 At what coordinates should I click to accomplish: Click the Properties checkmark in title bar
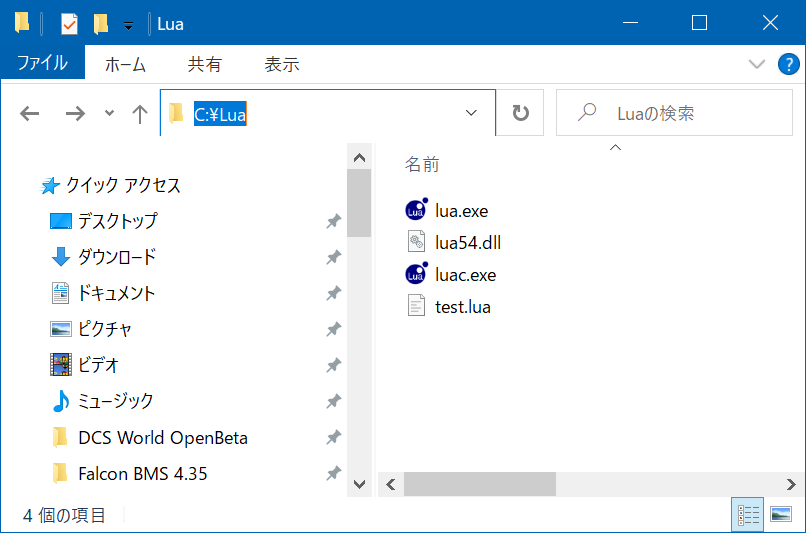pyautogui.click(x=69, y=24)
